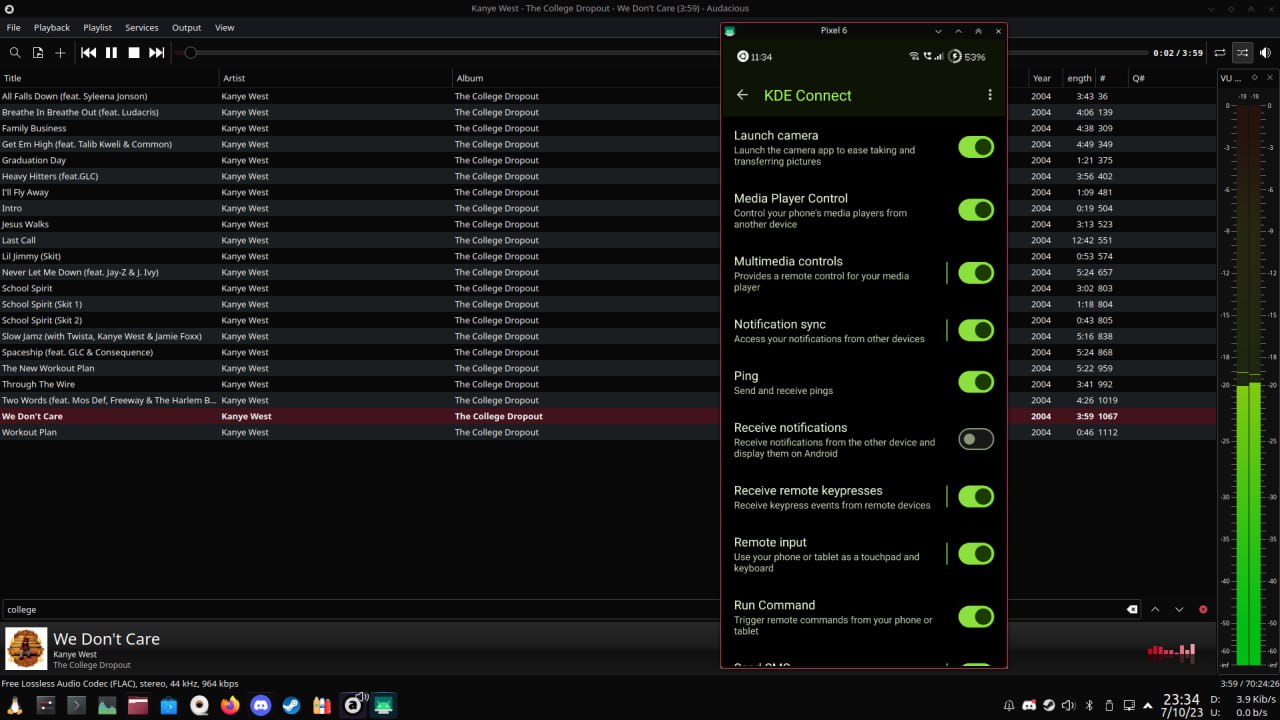The height and width of the screenshot is (720, 1280).
Task: Open the software store bag icon
Action: pyautogui.click(x=168, y=705)
